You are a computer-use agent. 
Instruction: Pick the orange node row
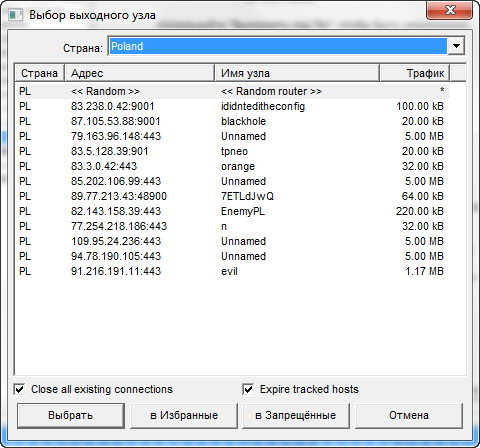[233, 166]
